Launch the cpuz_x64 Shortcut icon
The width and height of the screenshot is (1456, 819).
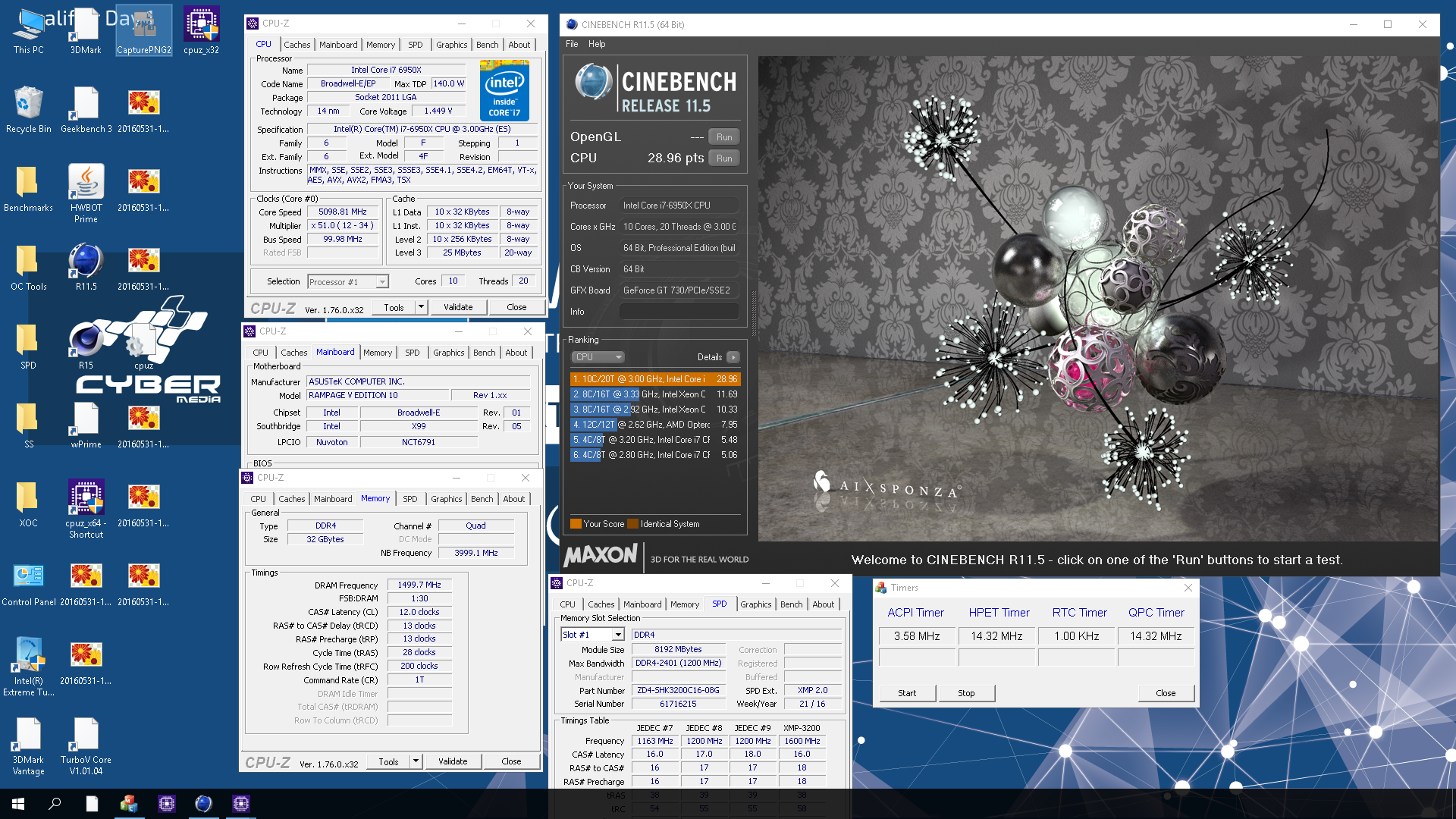tap(86, 508)
